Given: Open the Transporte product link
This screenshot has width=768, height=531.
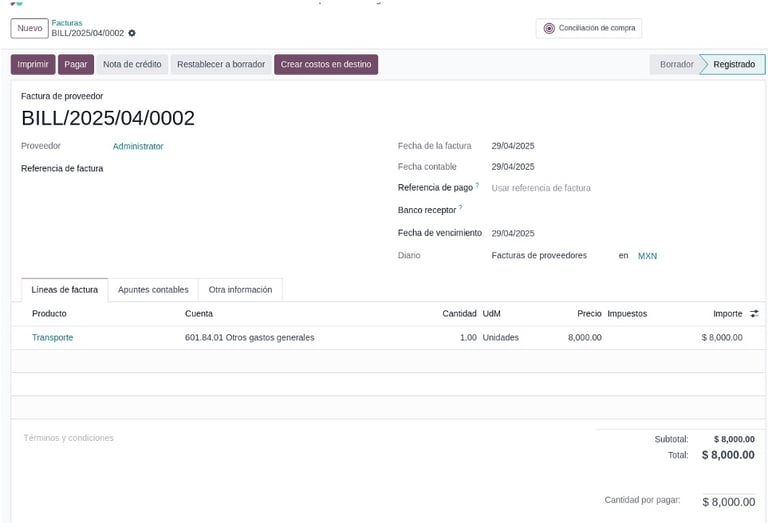Looking at the screenshot, I should (x=52, y=338).
